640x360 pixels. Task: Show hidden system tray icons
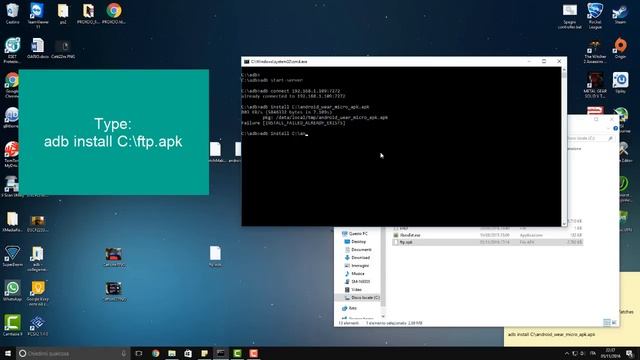click(x=567, y=353)
